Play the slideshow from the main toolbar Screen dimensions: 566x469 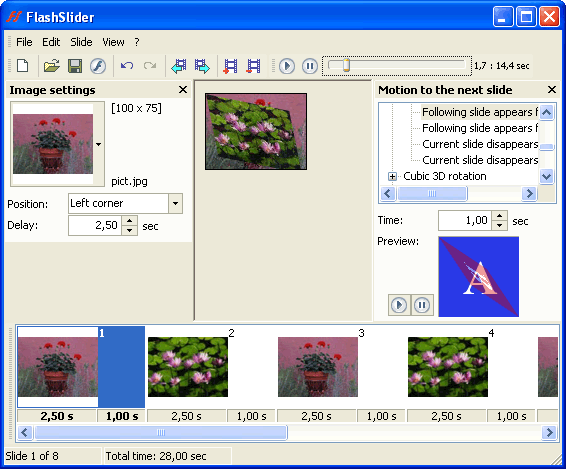coord(287,66)
